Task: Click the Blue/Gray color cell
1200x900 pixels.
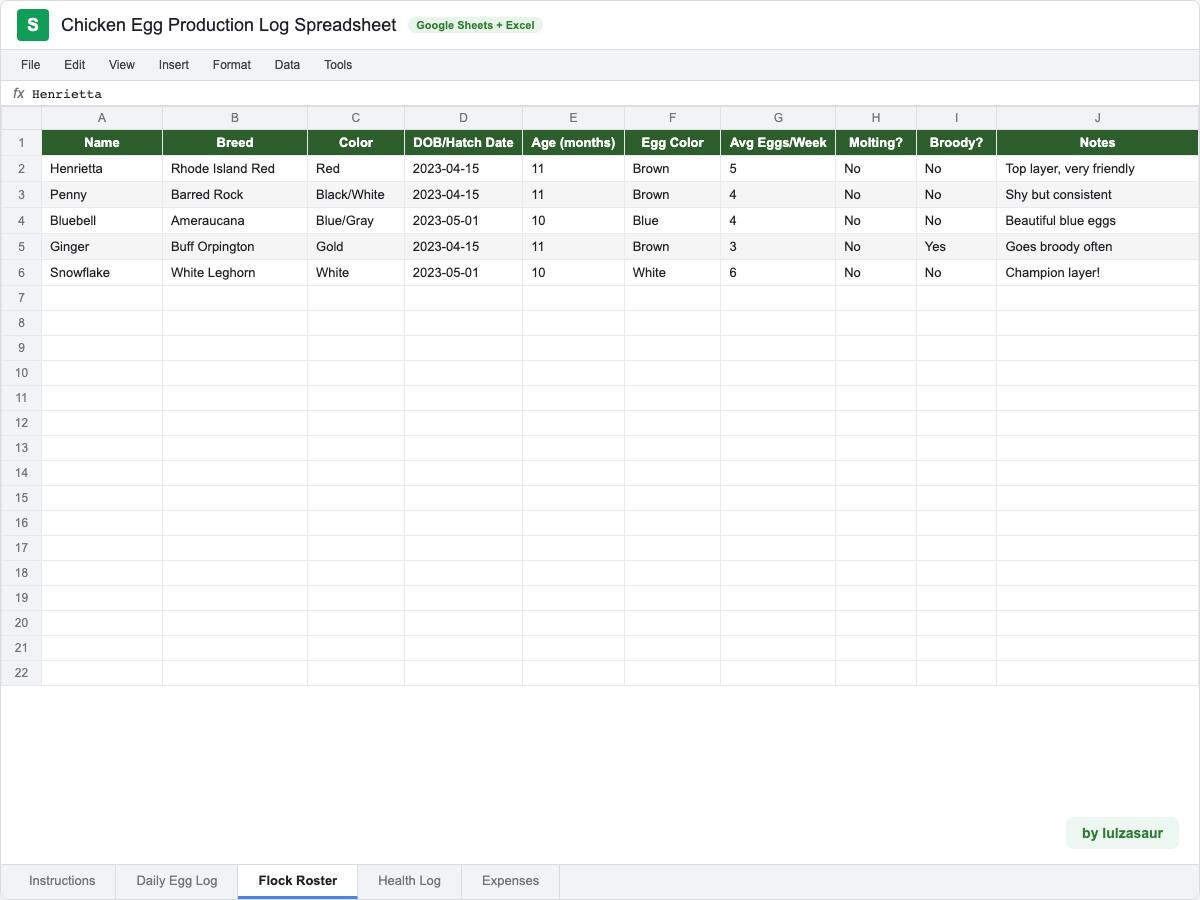Action: click(x=356, y=221)
